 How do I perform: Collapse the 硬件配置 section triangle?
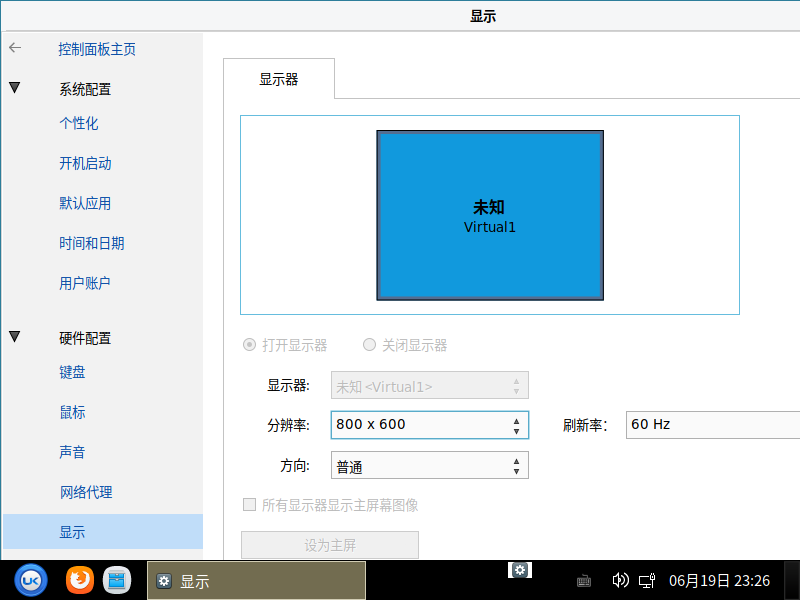click(x=15, y=337)
